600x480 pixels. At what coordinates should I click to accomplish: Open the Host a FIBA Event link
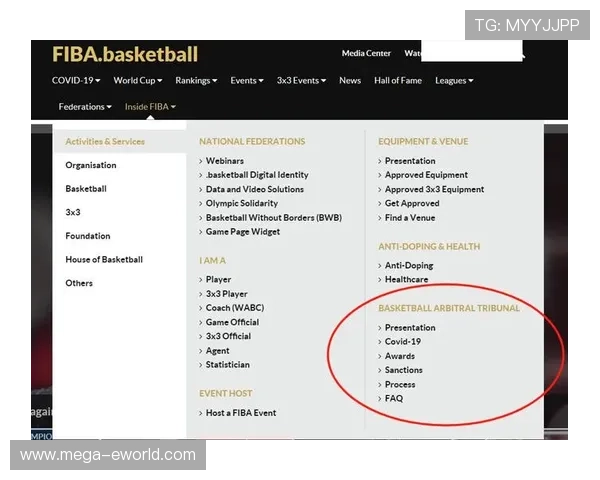point(241,413)
